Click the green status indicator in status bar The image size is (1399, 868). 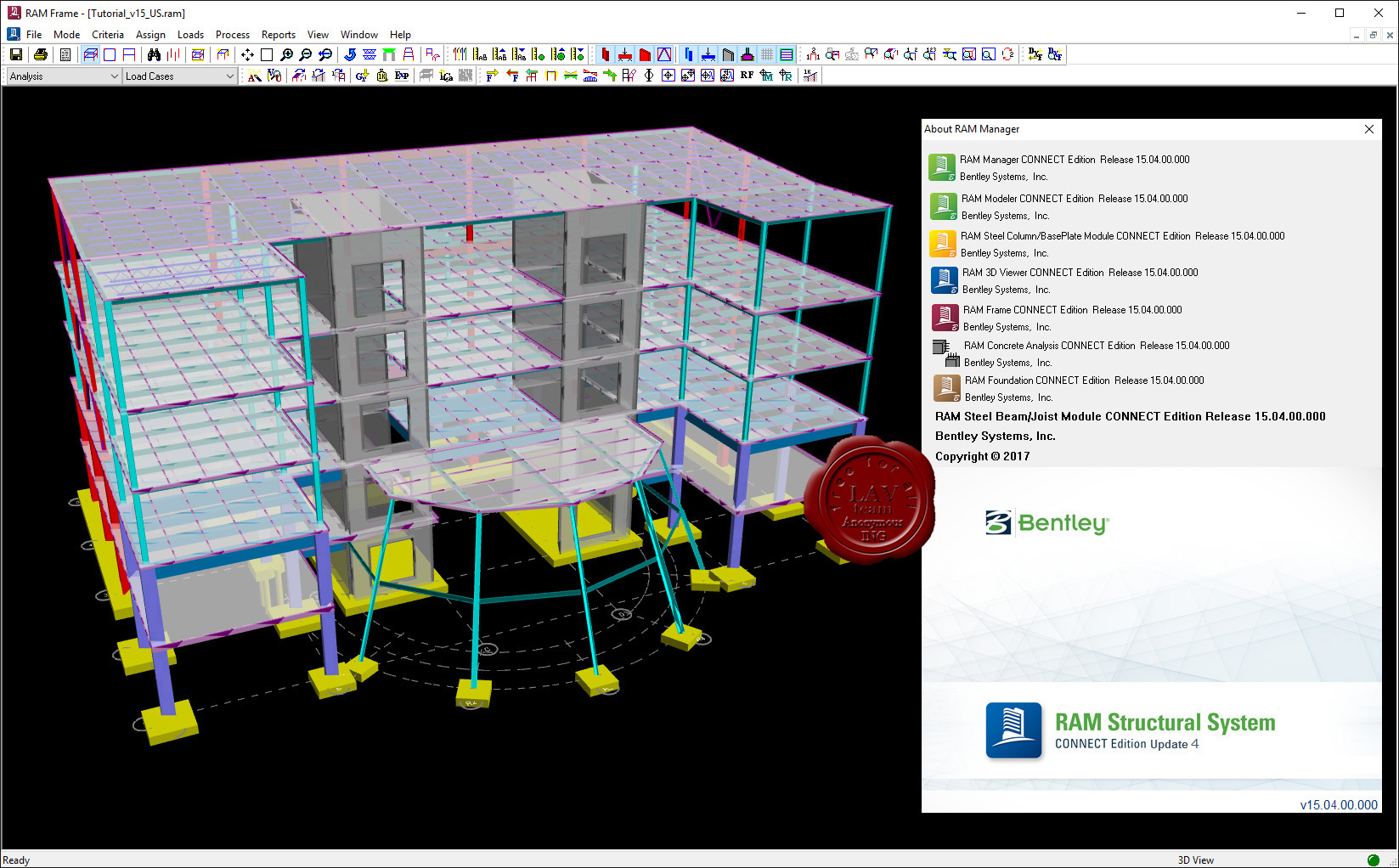(x=1373, y=860)
